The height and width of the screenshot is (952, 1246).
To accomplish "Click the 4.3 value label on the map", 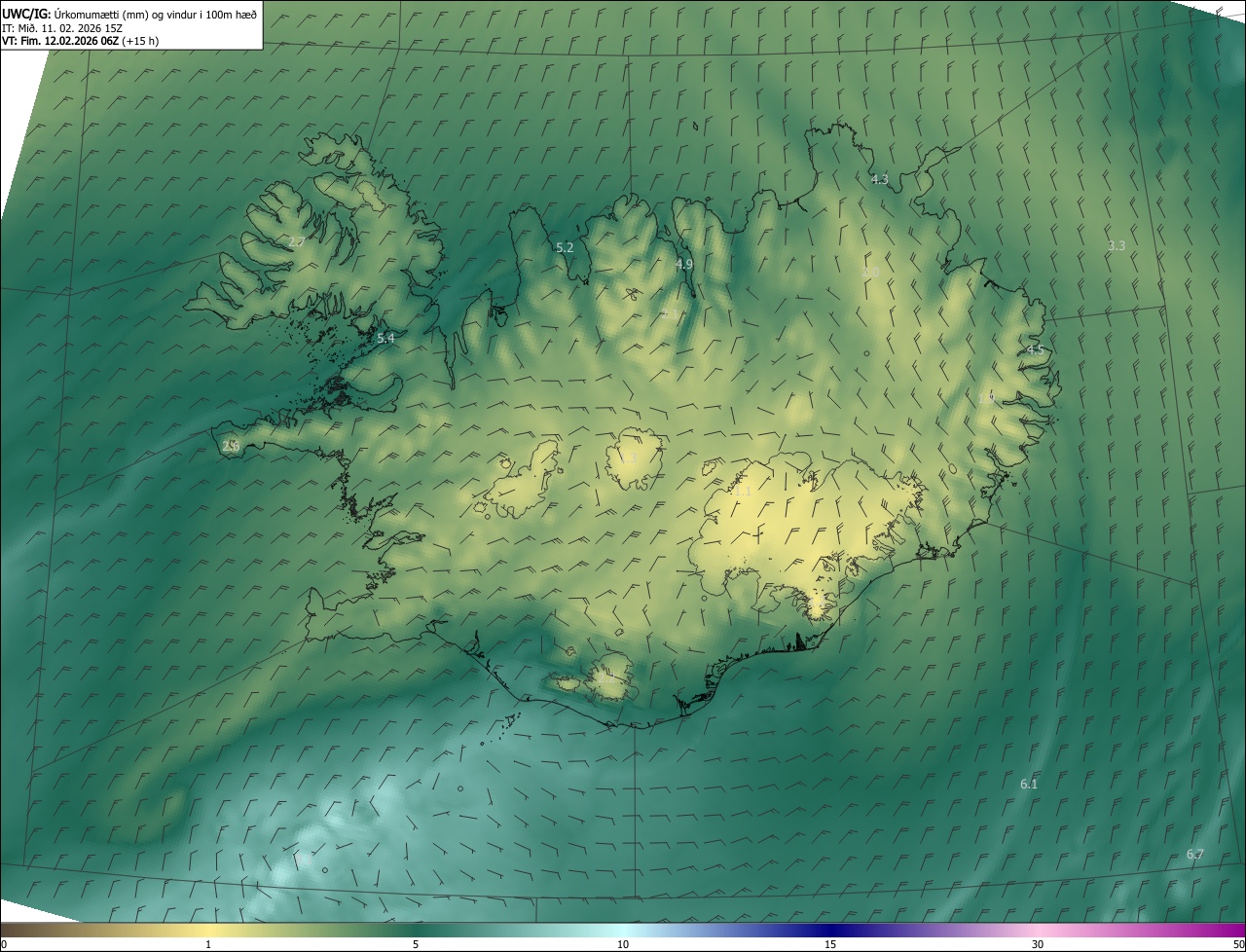I will [879, 179].
